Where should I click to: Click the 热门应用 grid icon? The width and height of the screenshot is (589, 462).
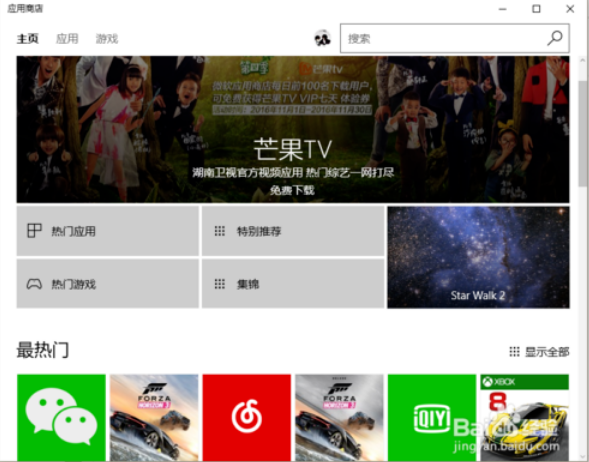[34, 231]
